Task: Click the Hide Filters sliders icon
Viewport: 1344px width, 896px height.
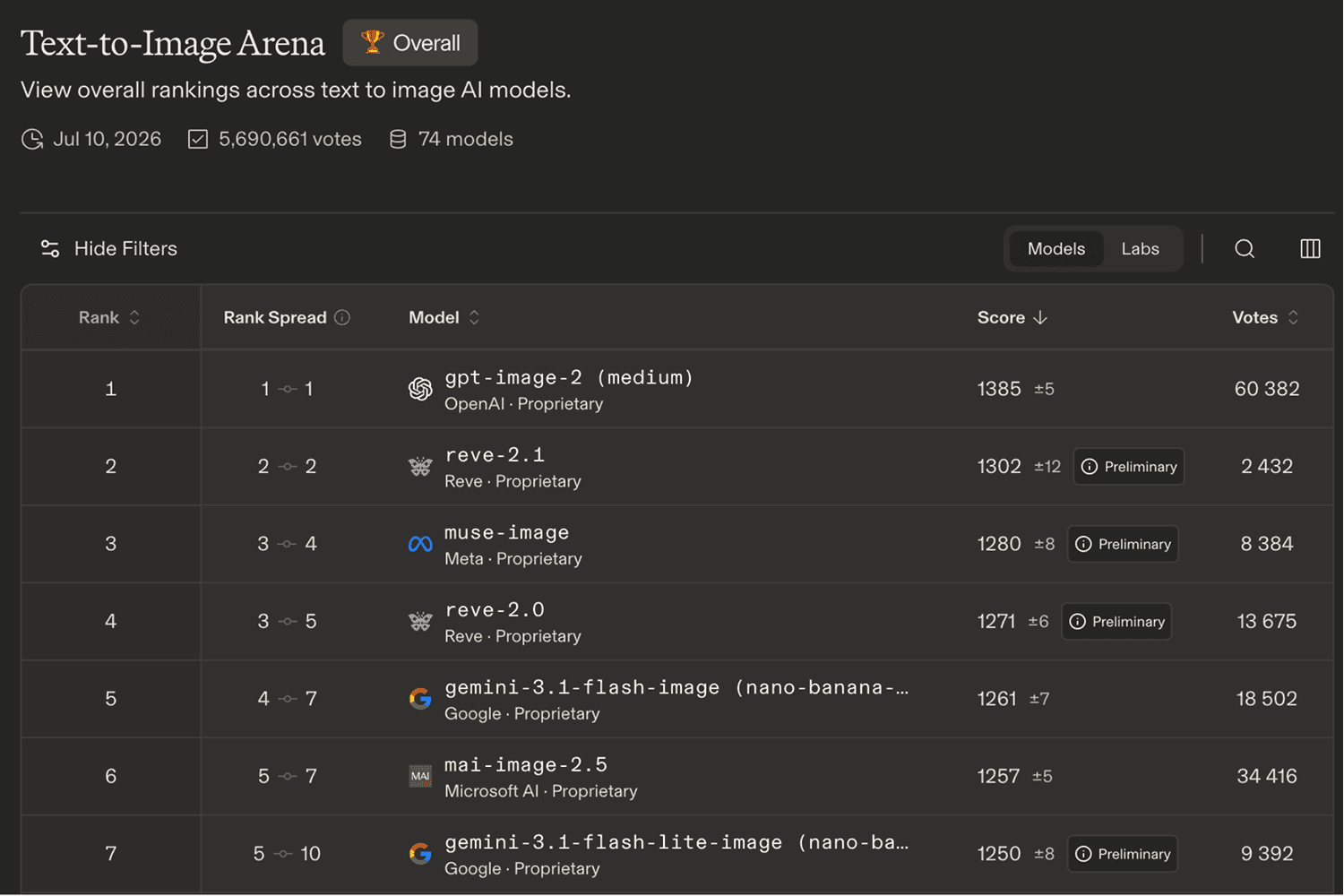Action: coord(50,249)
